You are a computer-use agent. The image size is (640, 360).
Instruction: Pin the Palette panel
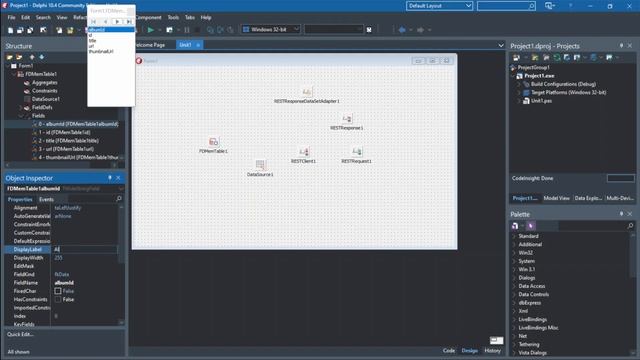pos(621,214)
